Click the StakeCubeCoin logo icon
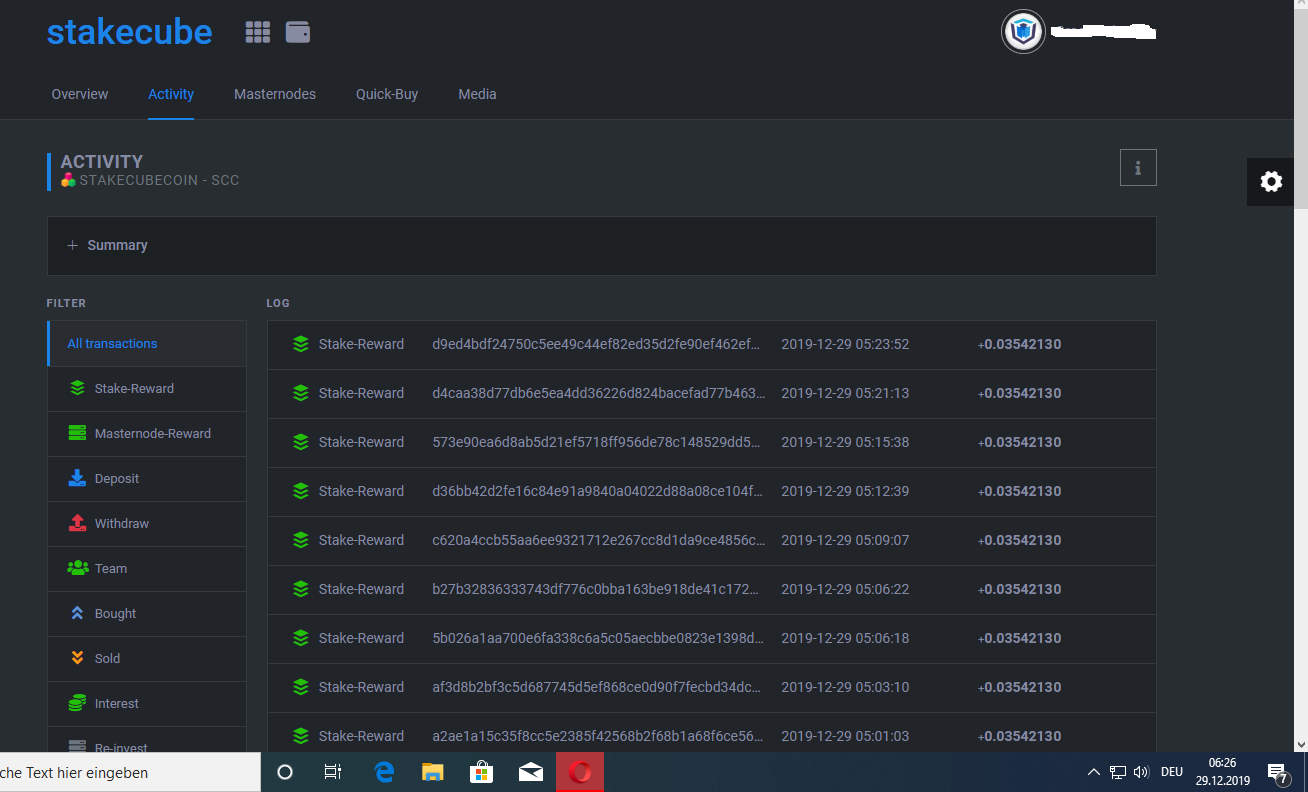 pos(68,181)
